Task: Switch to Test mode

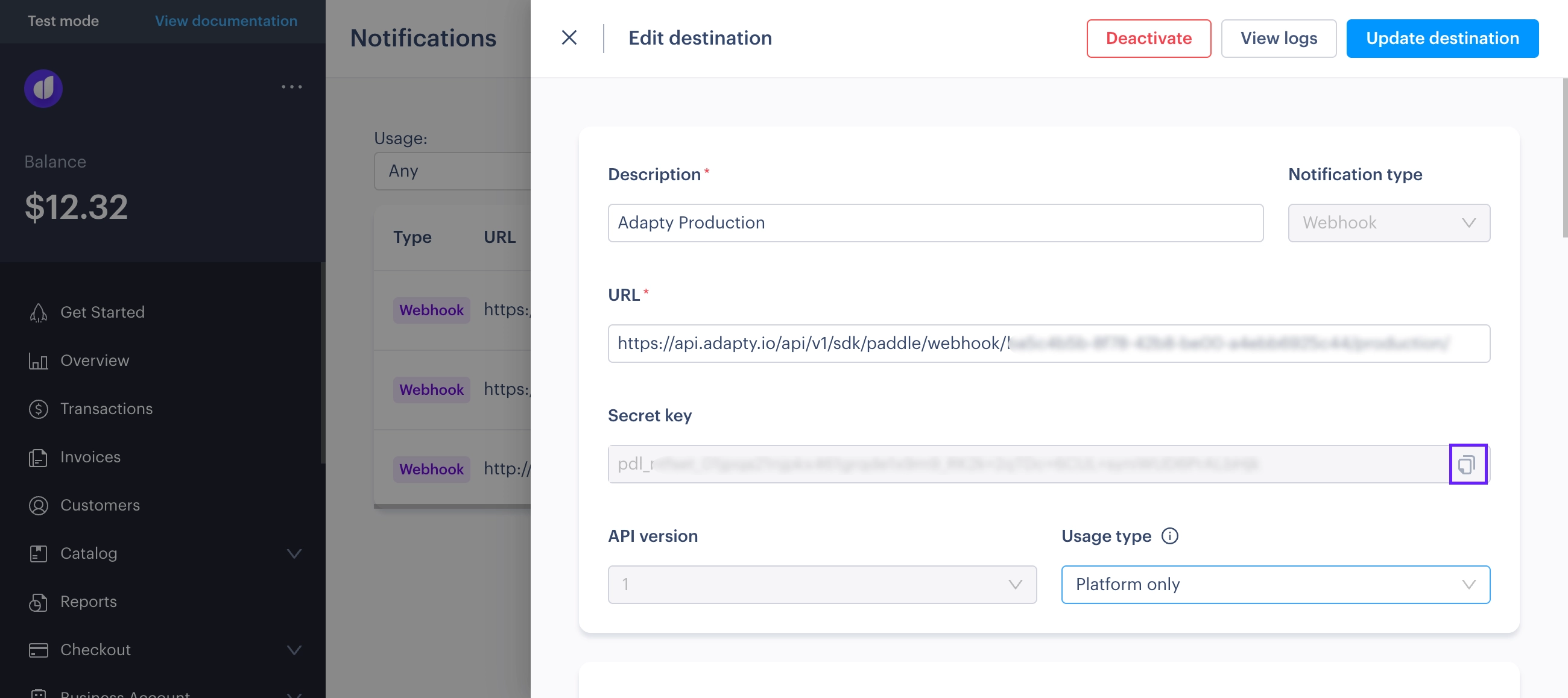Action: 63,20
